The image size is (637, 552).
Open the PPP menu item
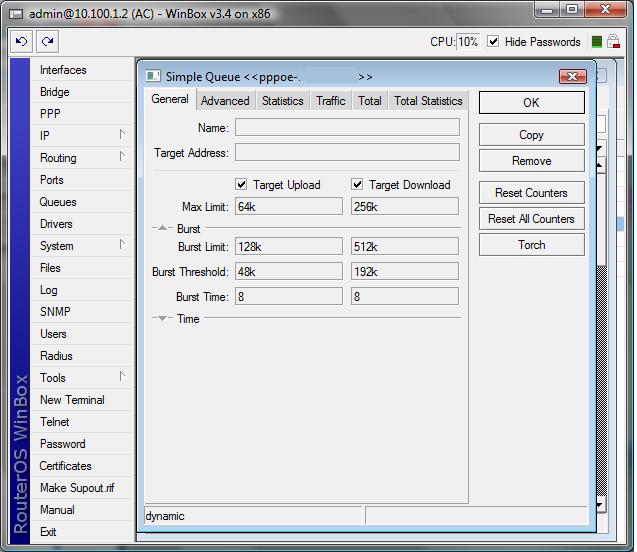click(82, 114)
